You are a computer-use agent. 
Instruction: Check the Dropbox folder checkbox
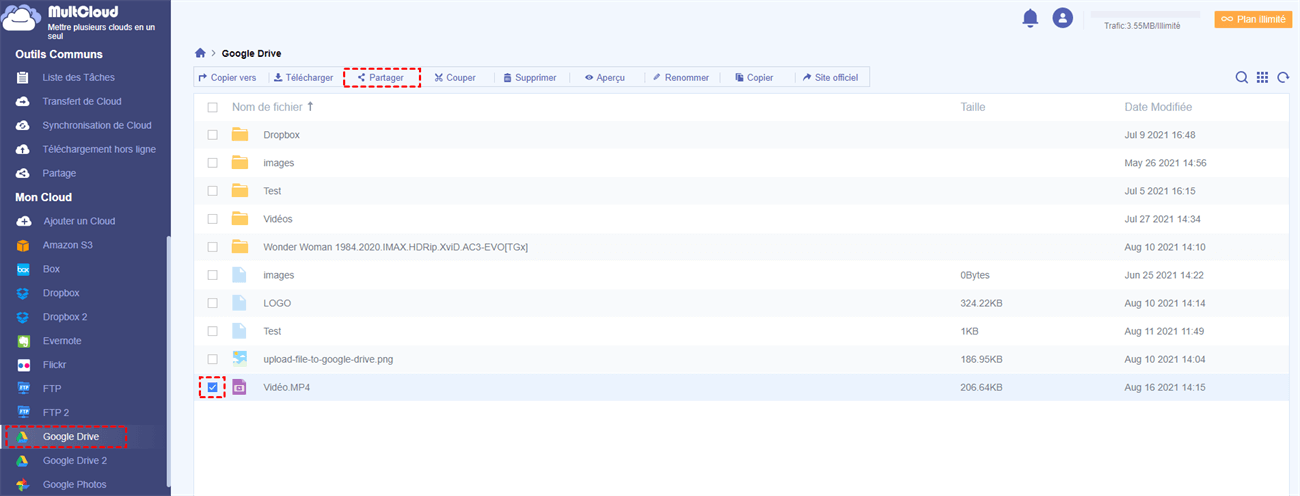point(212,135)
